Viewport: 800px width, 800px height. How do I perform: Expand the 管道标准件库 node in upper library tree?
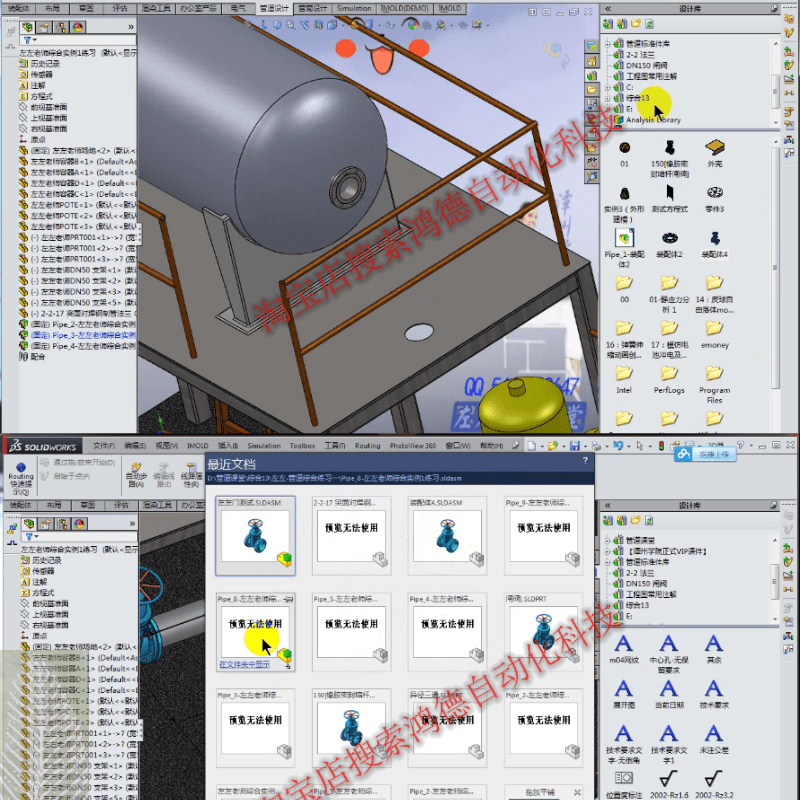click(x=607, y=44)
